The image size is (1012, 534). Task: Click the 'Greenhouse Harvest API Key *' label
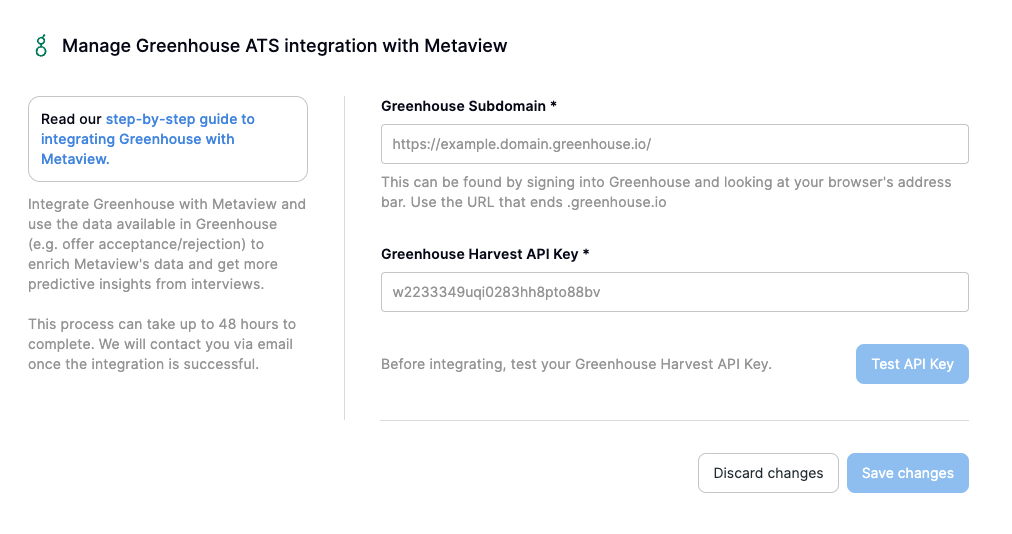pyautogui.click(x=485, y=254)
